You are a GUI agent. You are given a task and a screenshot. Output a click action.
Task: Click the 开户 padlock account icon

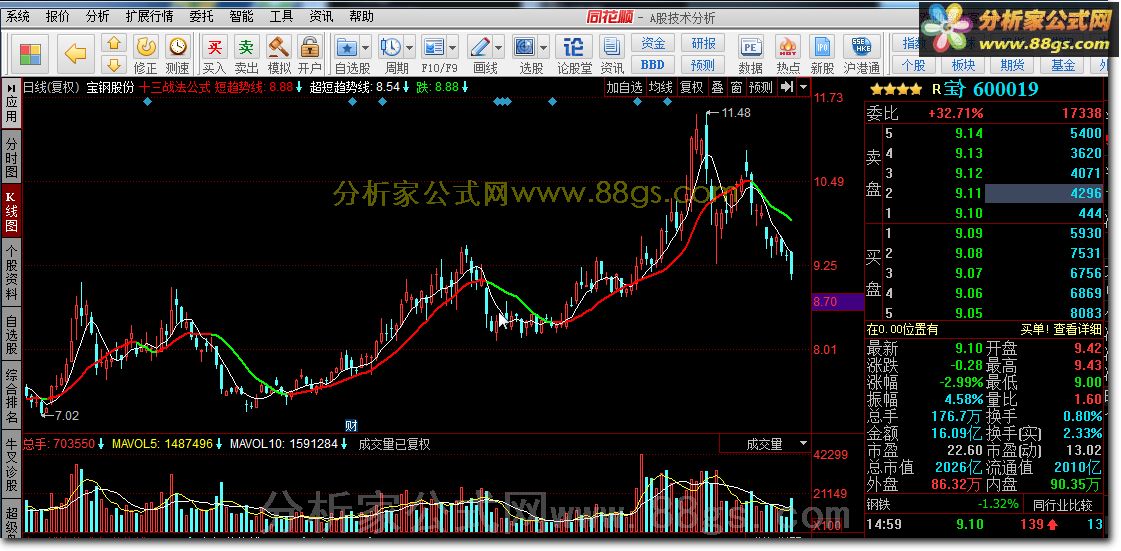pos(310,54)
